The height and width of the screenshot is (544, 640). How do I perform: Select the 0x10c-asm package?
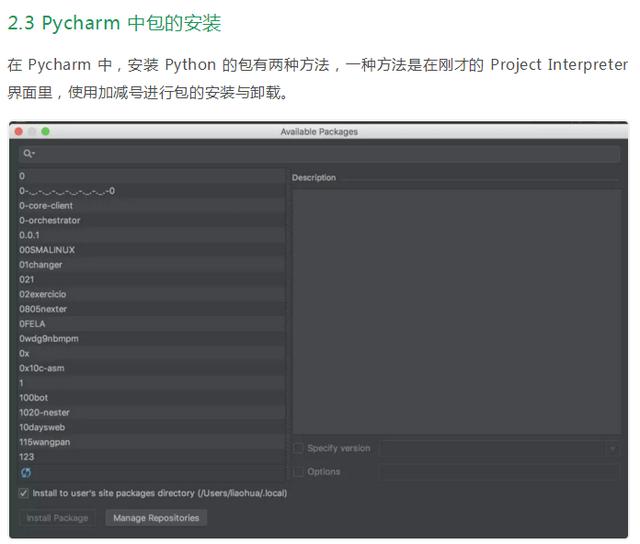click(152, 368)
